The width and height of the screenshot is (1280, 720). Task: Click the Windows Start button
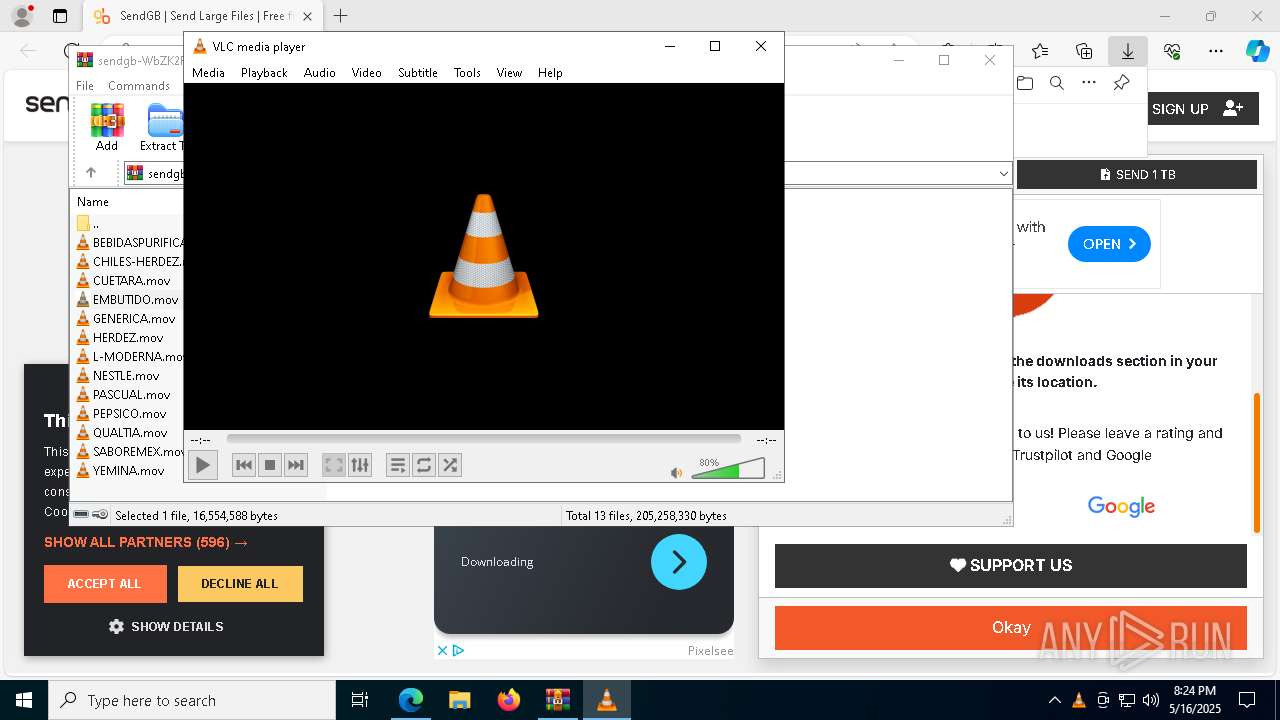click(24, 700)
